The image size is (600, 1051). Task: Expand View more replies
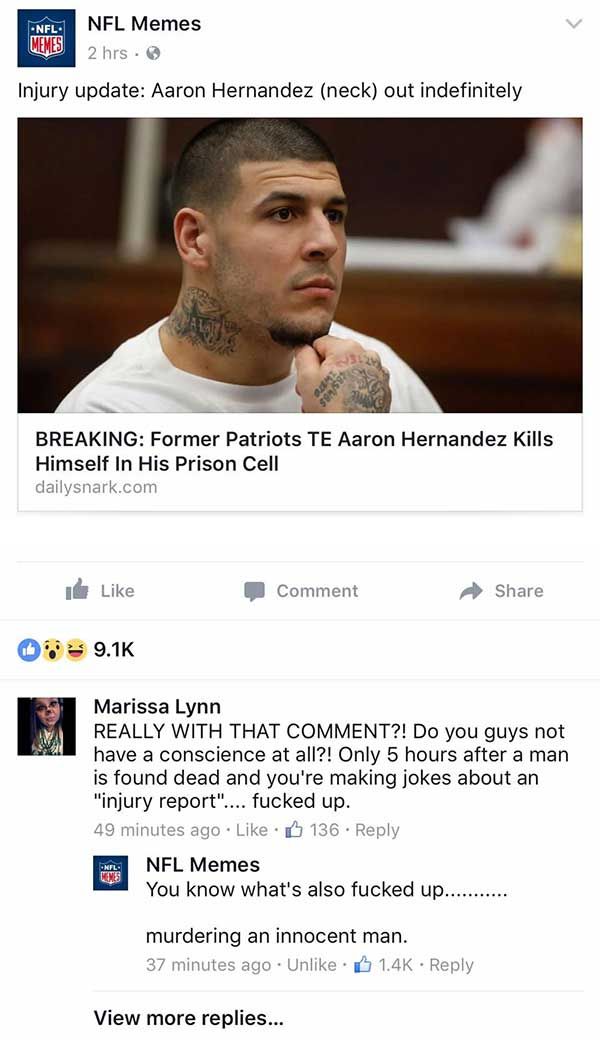tap(188, 1018)
